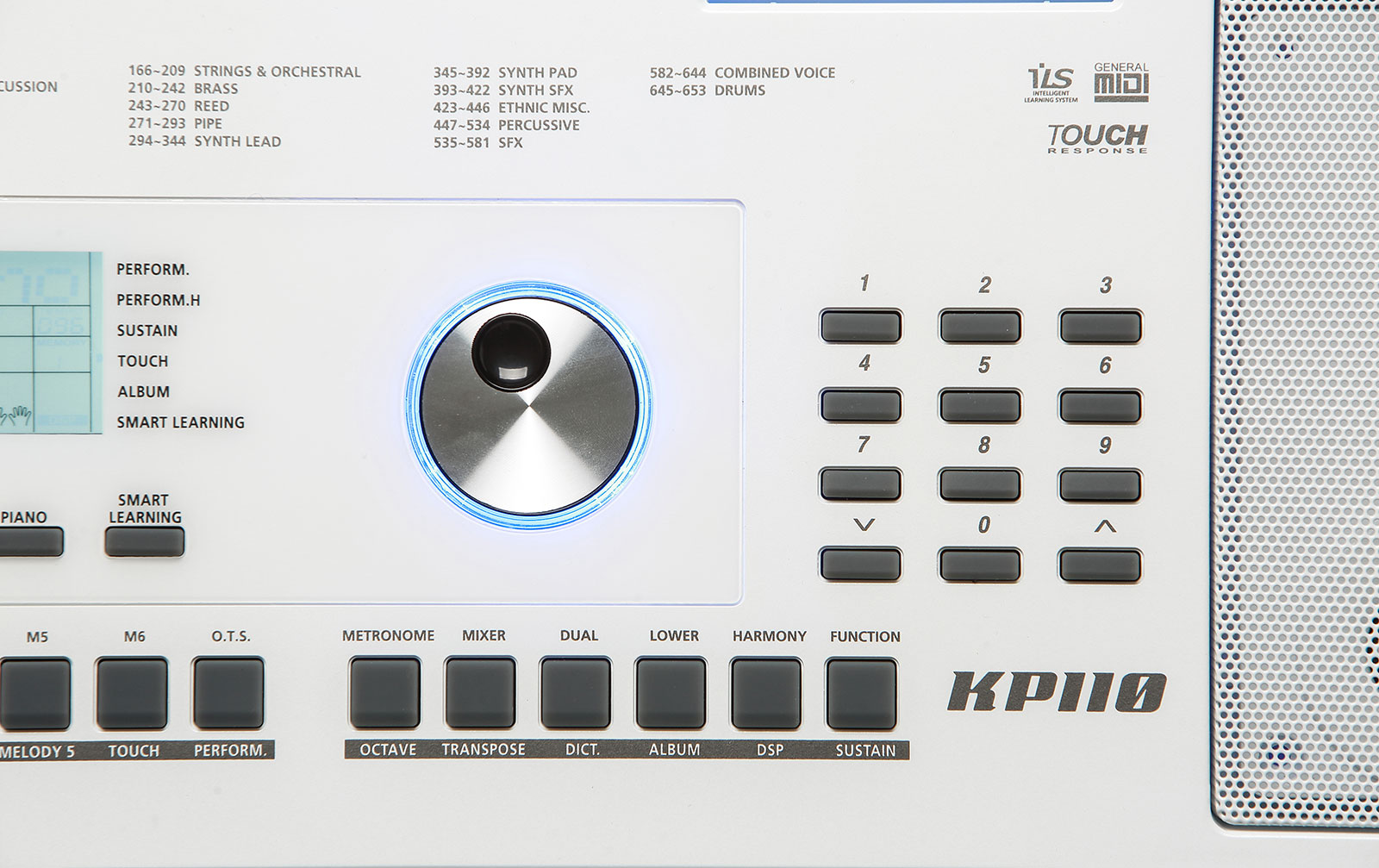
Task: Click the illuminated silver jog dial
Action: pos(528,405)
